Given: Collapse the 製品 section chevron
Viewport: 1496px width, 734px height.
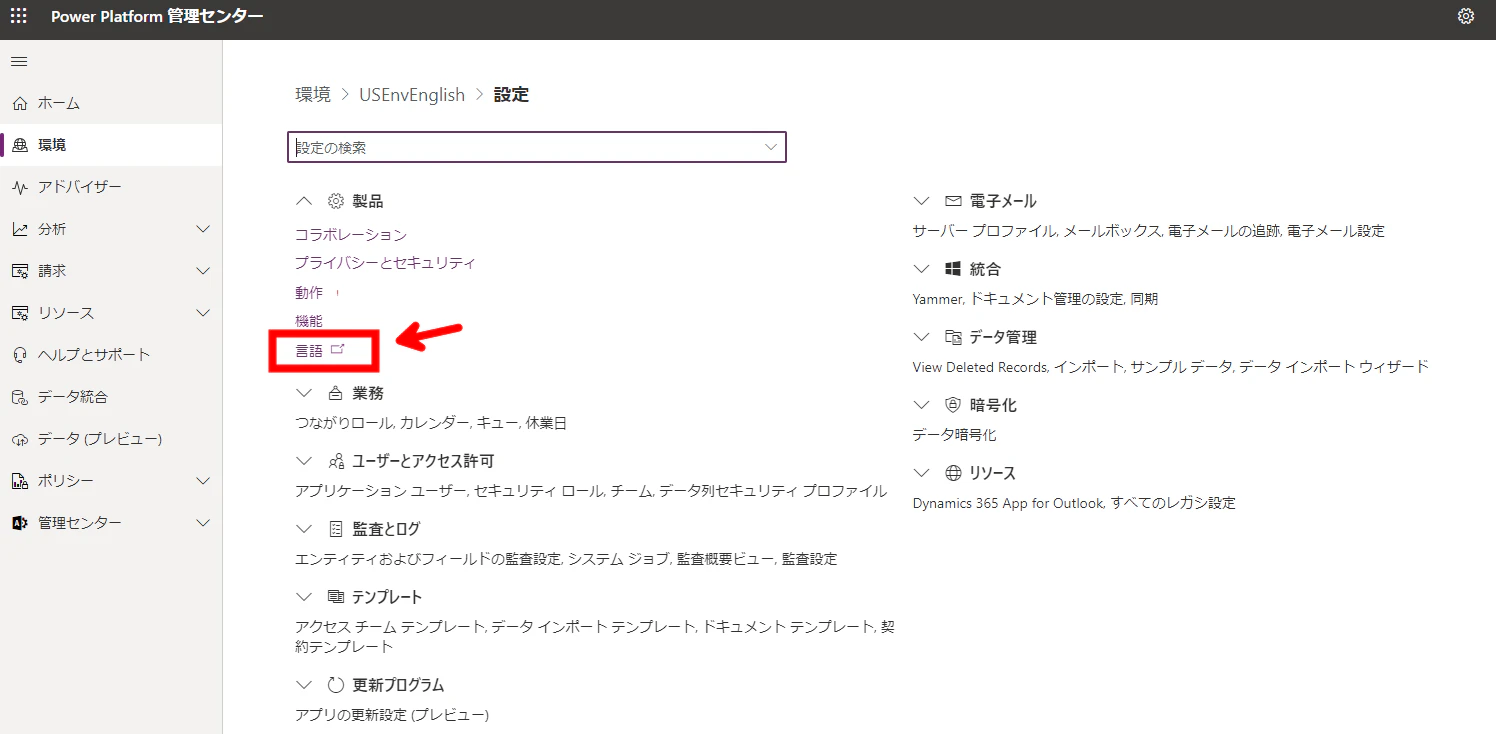Looking at the screenshot, I should [x=304, y=201].
